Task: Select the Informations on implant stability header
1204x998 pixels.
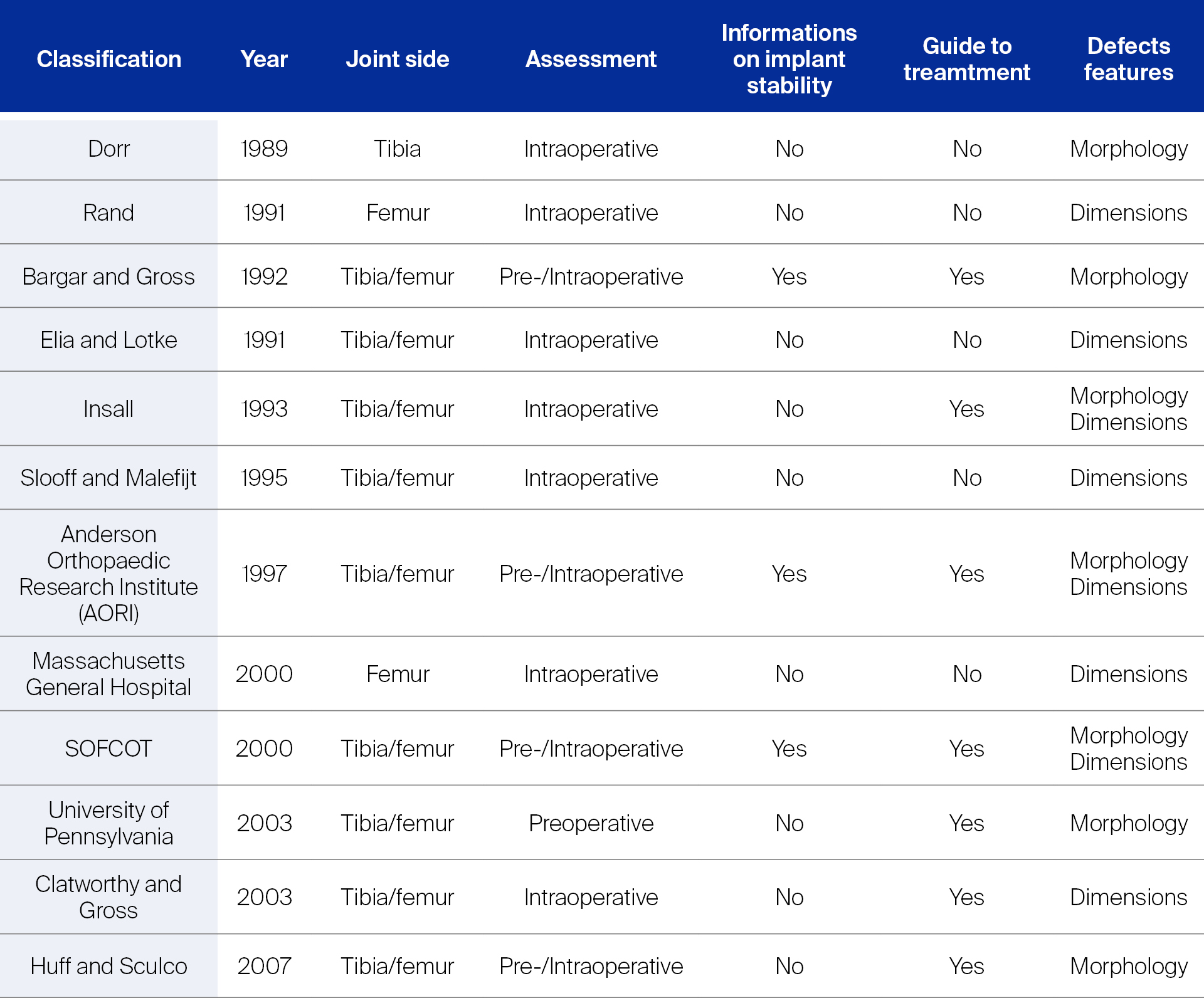Action: (x=789, y=59)
